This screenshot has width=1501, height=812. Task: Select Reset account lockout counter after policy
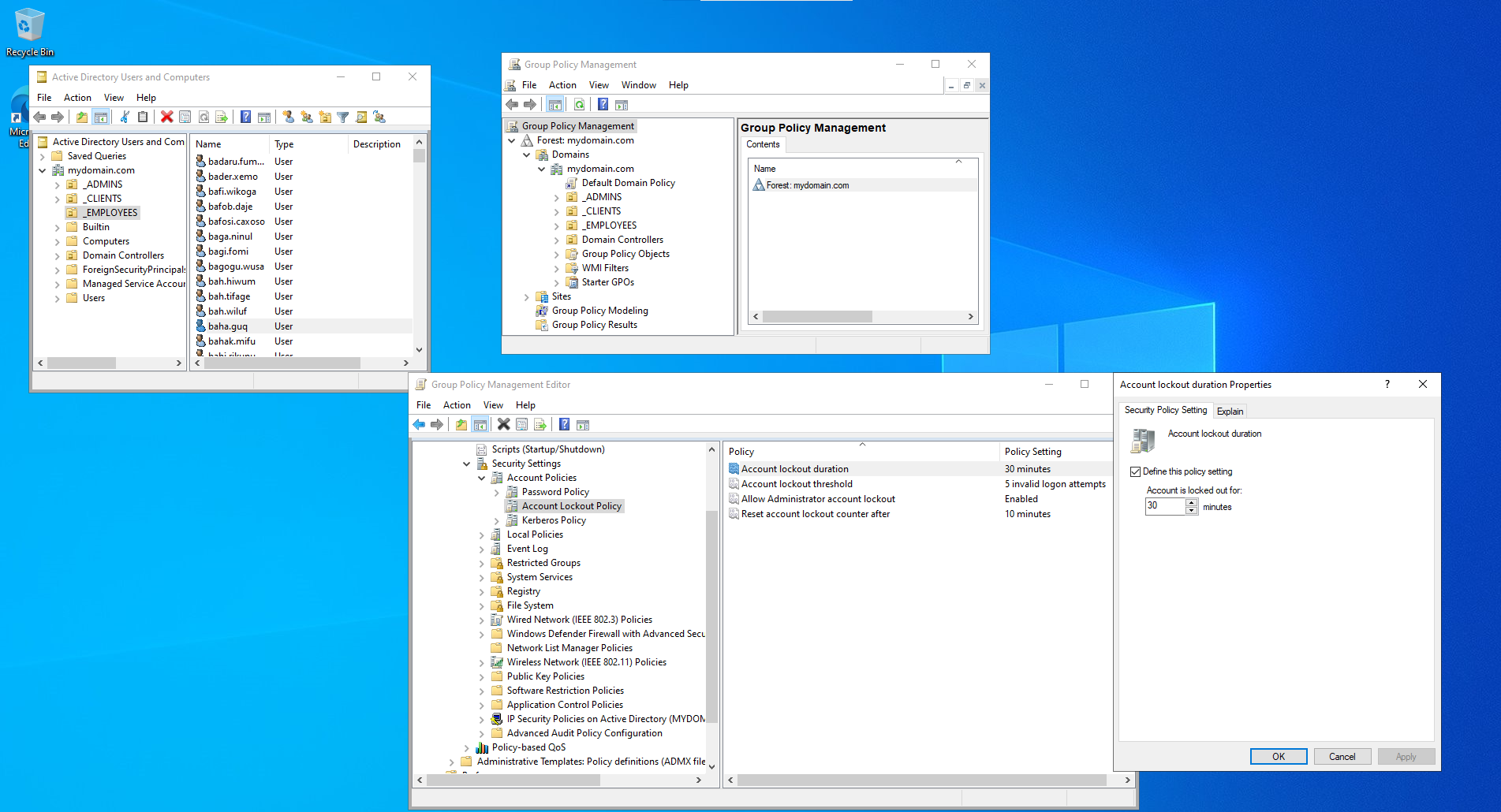click(x=816, y=514)
